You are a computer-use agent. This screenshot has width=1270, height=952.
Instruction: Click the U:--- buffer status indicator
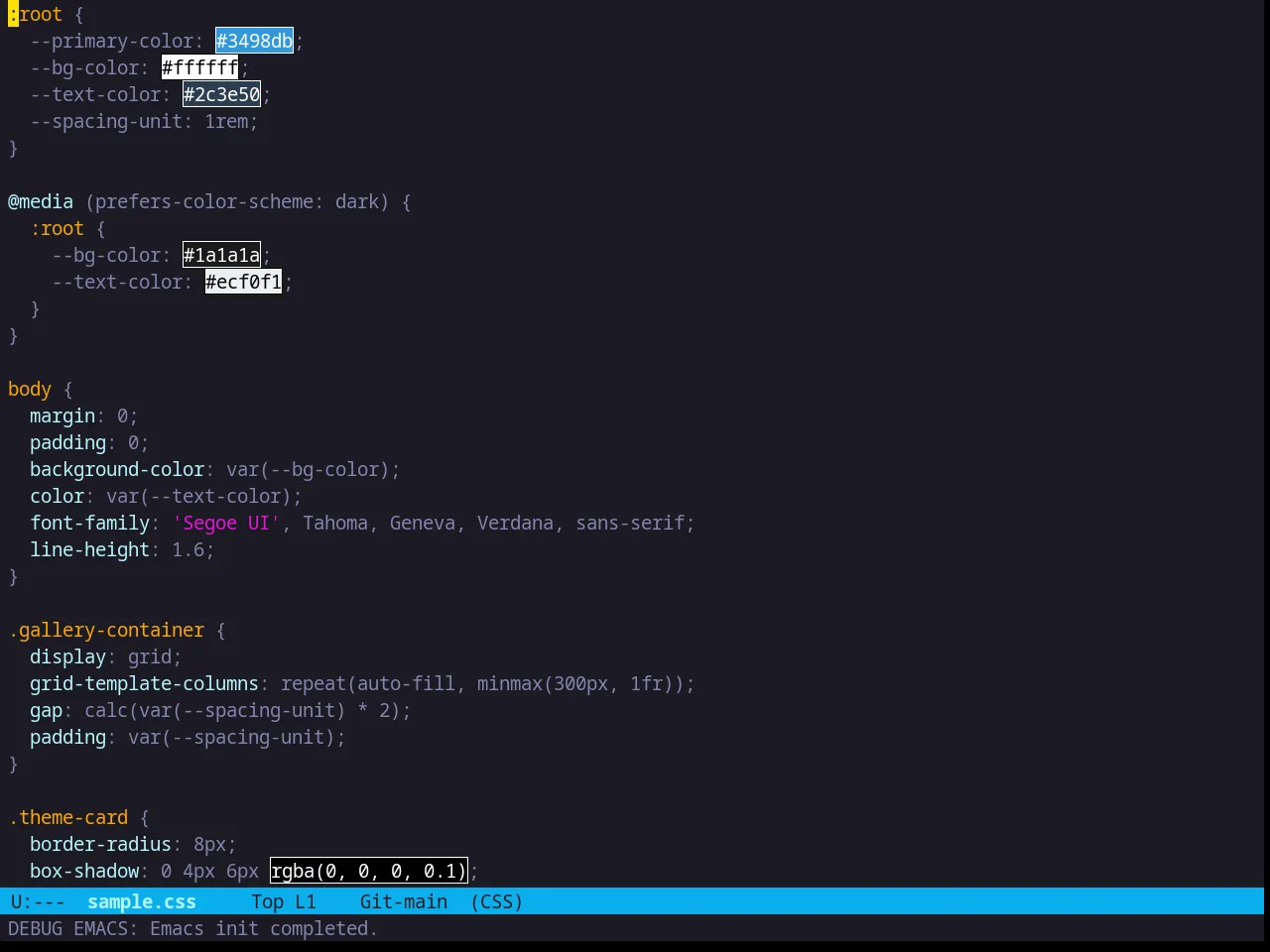click(38, 901)
